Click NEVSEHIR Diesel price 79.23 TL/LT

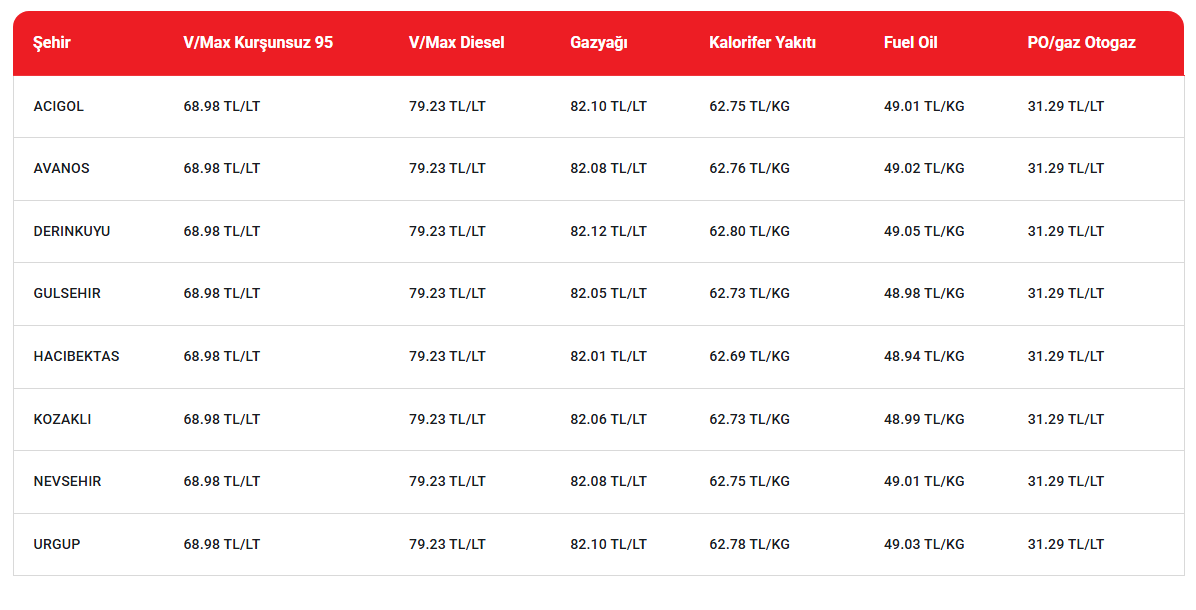[x=447, y=481]
